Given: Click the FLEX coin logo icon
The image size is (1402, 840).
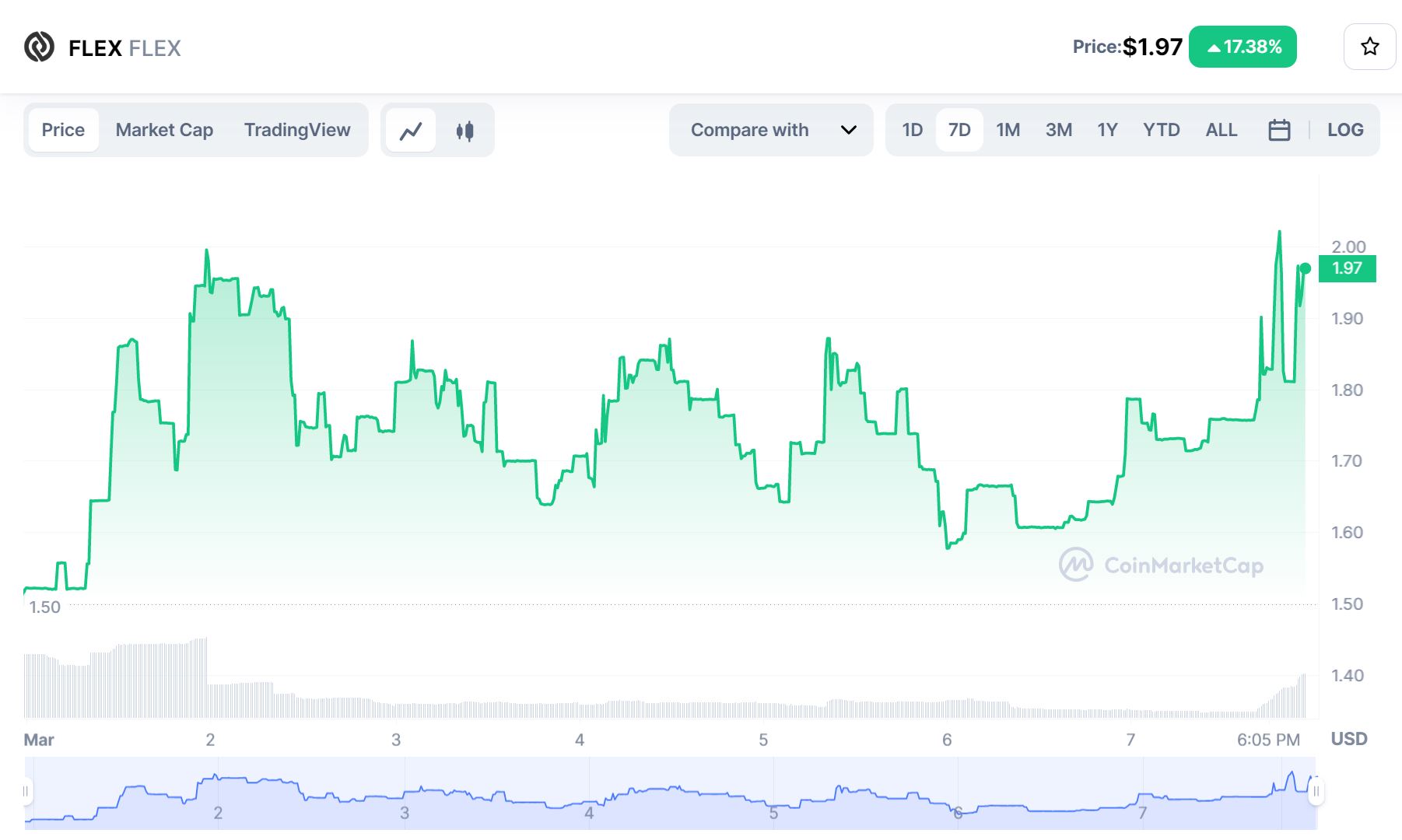Looking at the screenshot, I should [39, 47].
